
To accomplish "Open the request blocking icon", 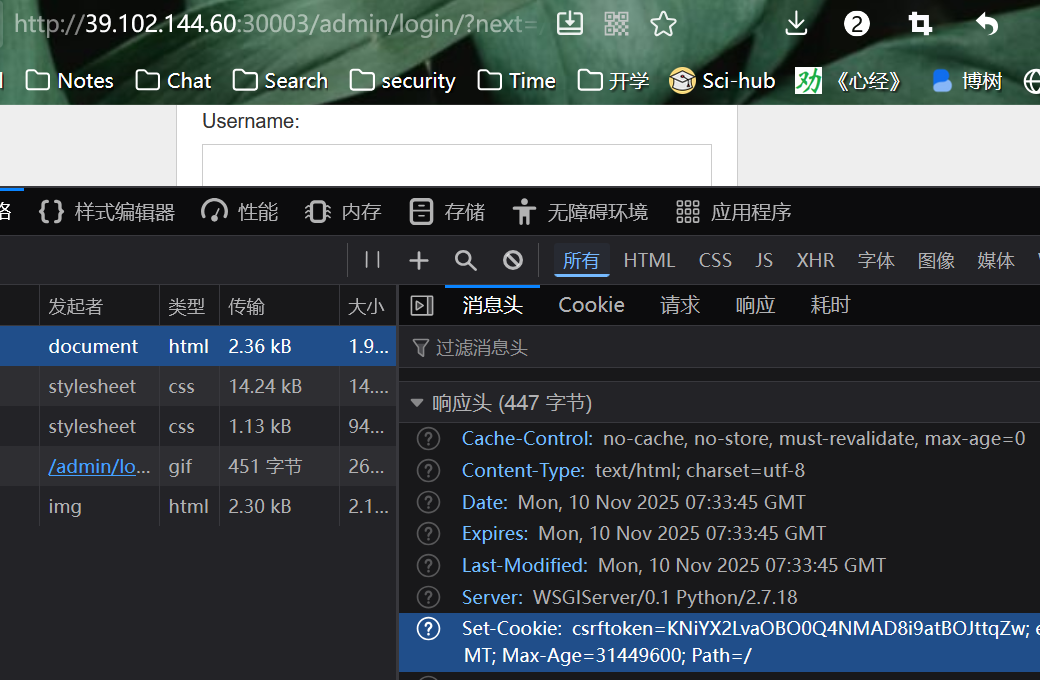I will pyautogui.click(x=513, y=260).
